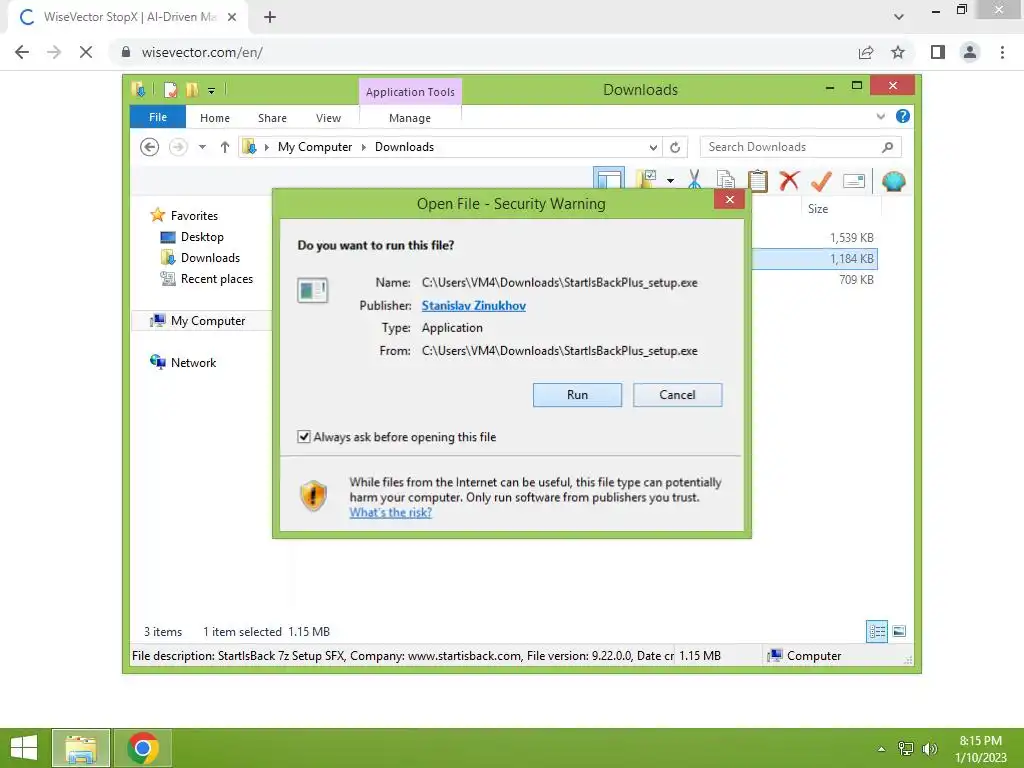1024x768 pixels.
Task: Open Chrome three-dot menu
Action: [x=1002, y=52]
